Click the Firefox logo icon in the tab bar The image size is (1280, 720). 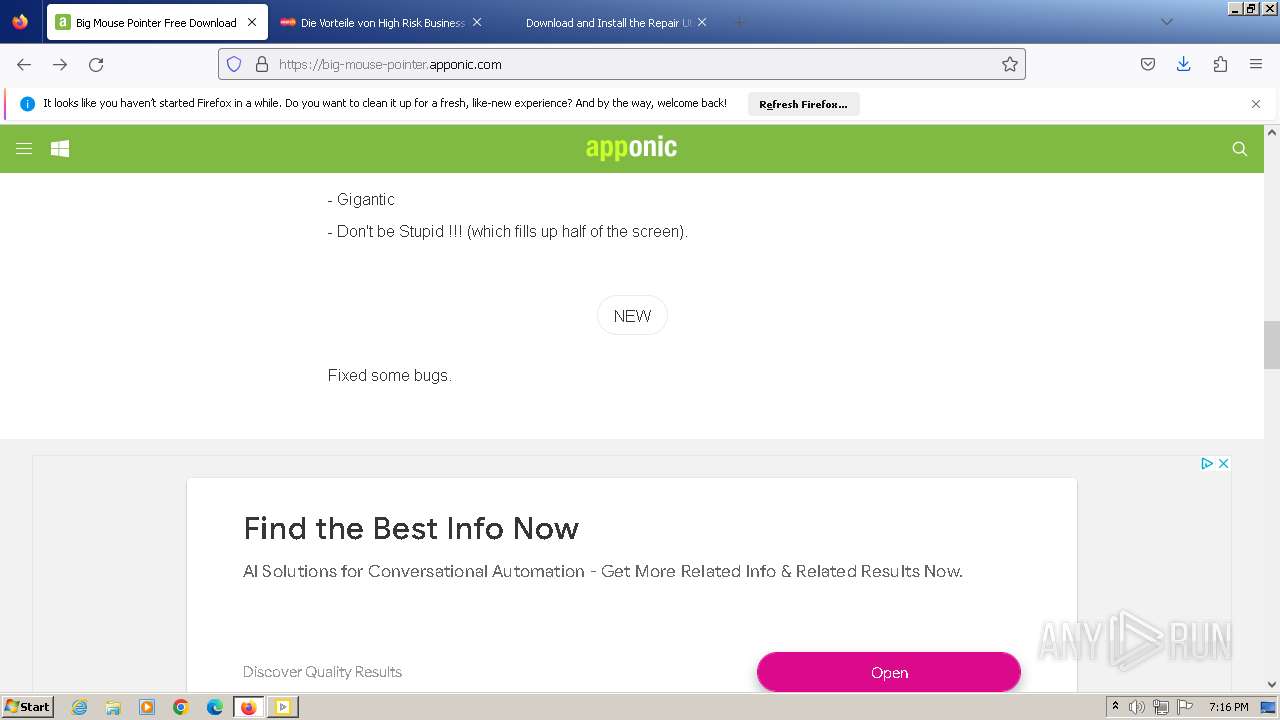coord(20,22)
